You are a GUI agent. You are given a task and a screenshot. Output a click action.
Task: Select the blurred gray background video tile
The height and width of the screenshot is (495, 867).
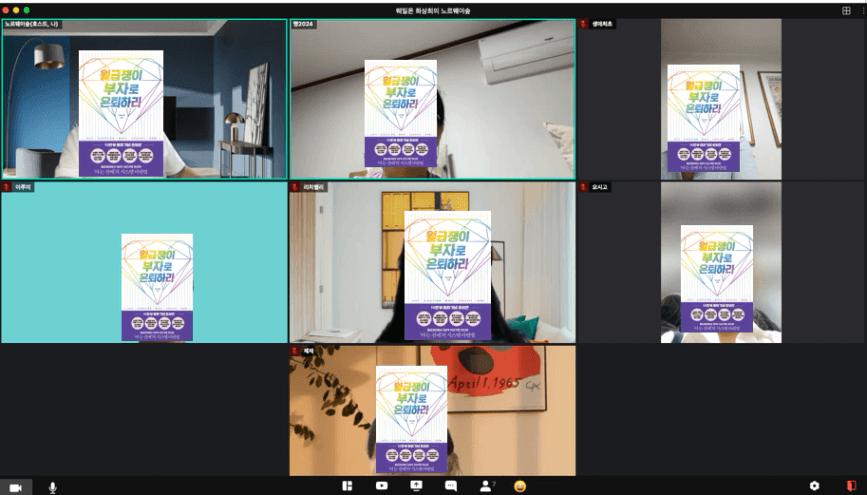[722, 263]
